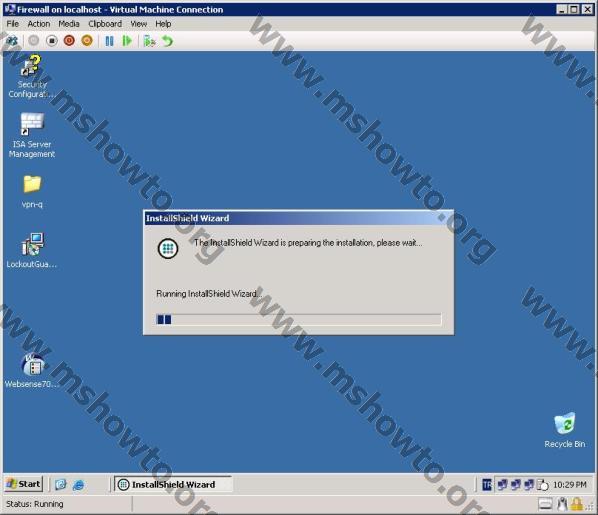Select the Websense70... desktop icon
The height and width of the screenshot is (515, 598).
32,371
